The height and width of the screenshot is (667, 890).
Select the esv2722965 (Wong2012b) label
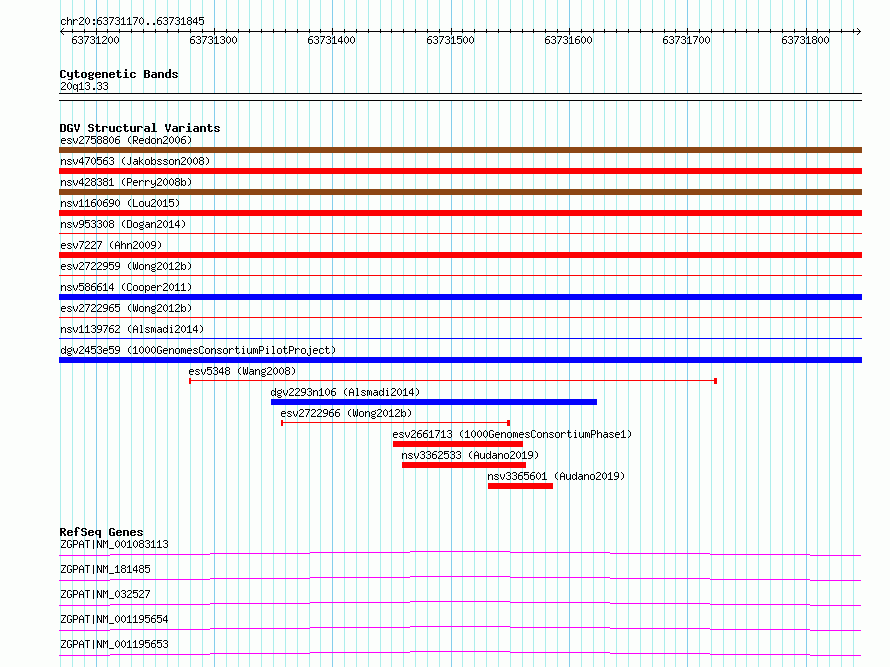coord(126,308)
